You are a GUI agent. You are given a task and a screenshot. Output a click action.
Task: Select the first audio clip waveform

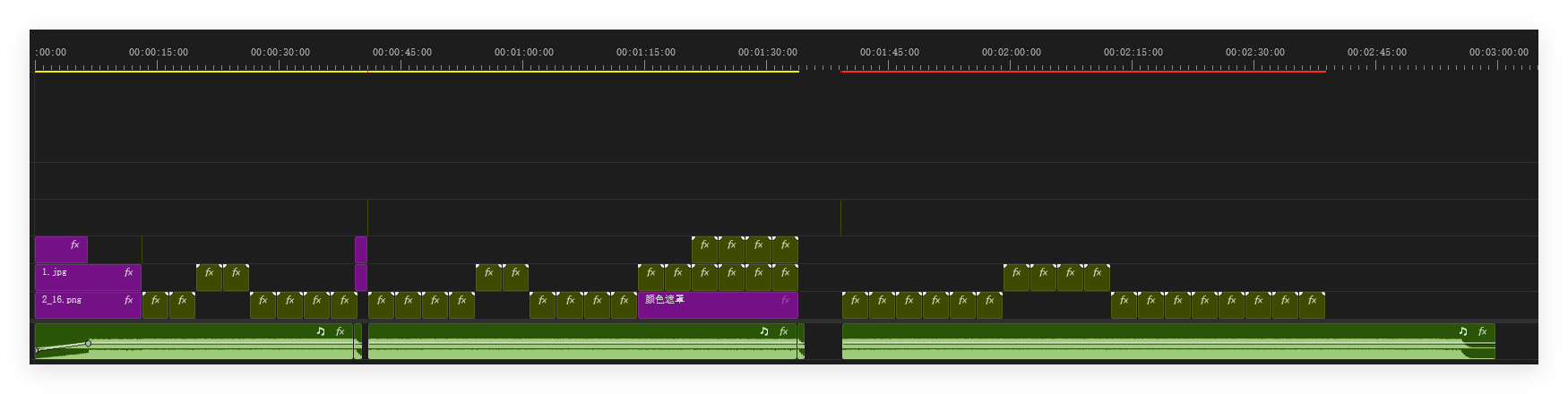click(194, 342)
